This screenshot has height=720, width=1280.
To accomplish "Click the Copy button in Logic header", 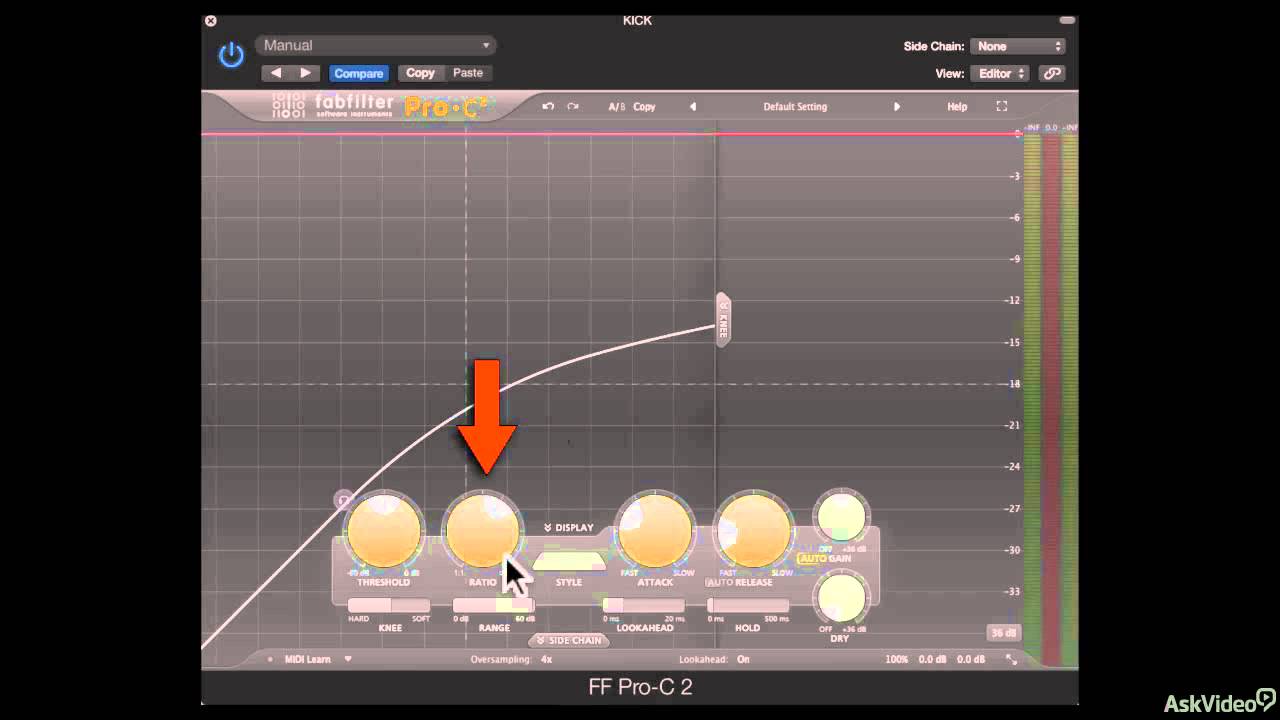I will click(420, 73).
